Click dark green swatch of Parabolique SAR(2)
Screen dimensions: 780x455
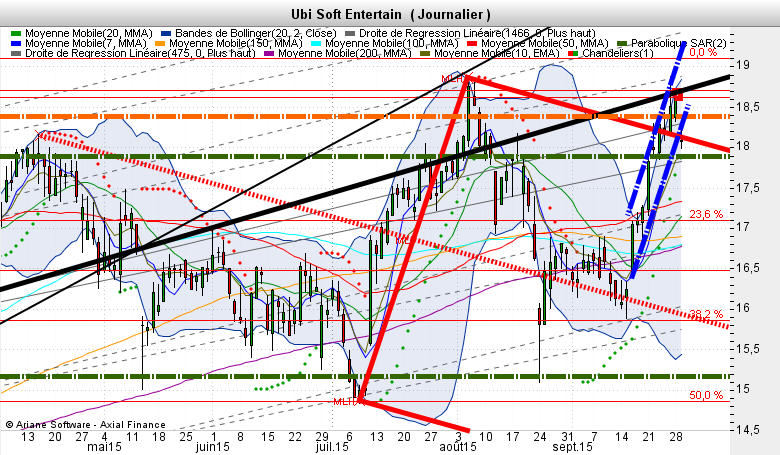click(622, 43)
